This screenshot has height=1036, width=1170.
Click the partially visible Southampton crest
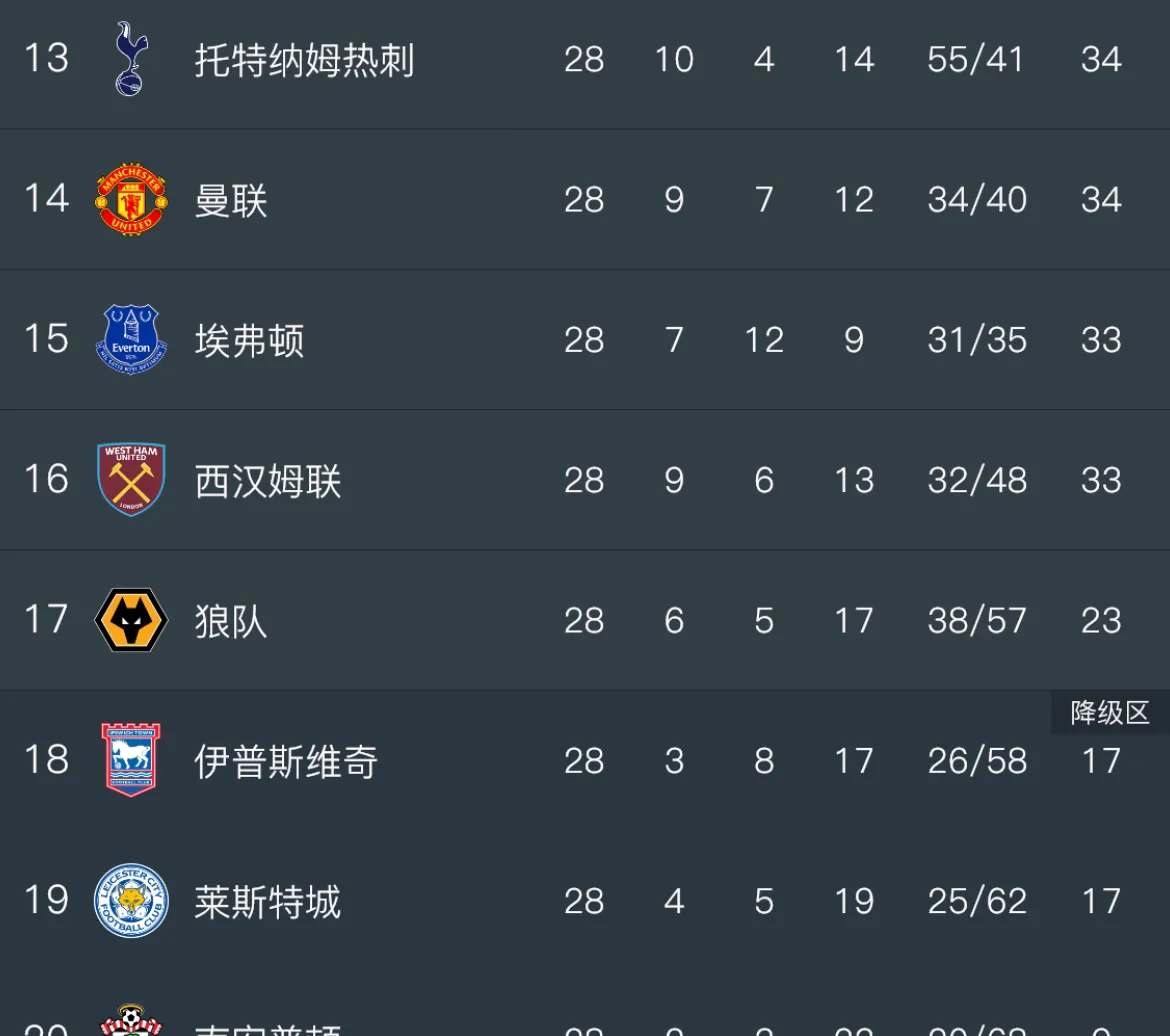coord(130,1020)
